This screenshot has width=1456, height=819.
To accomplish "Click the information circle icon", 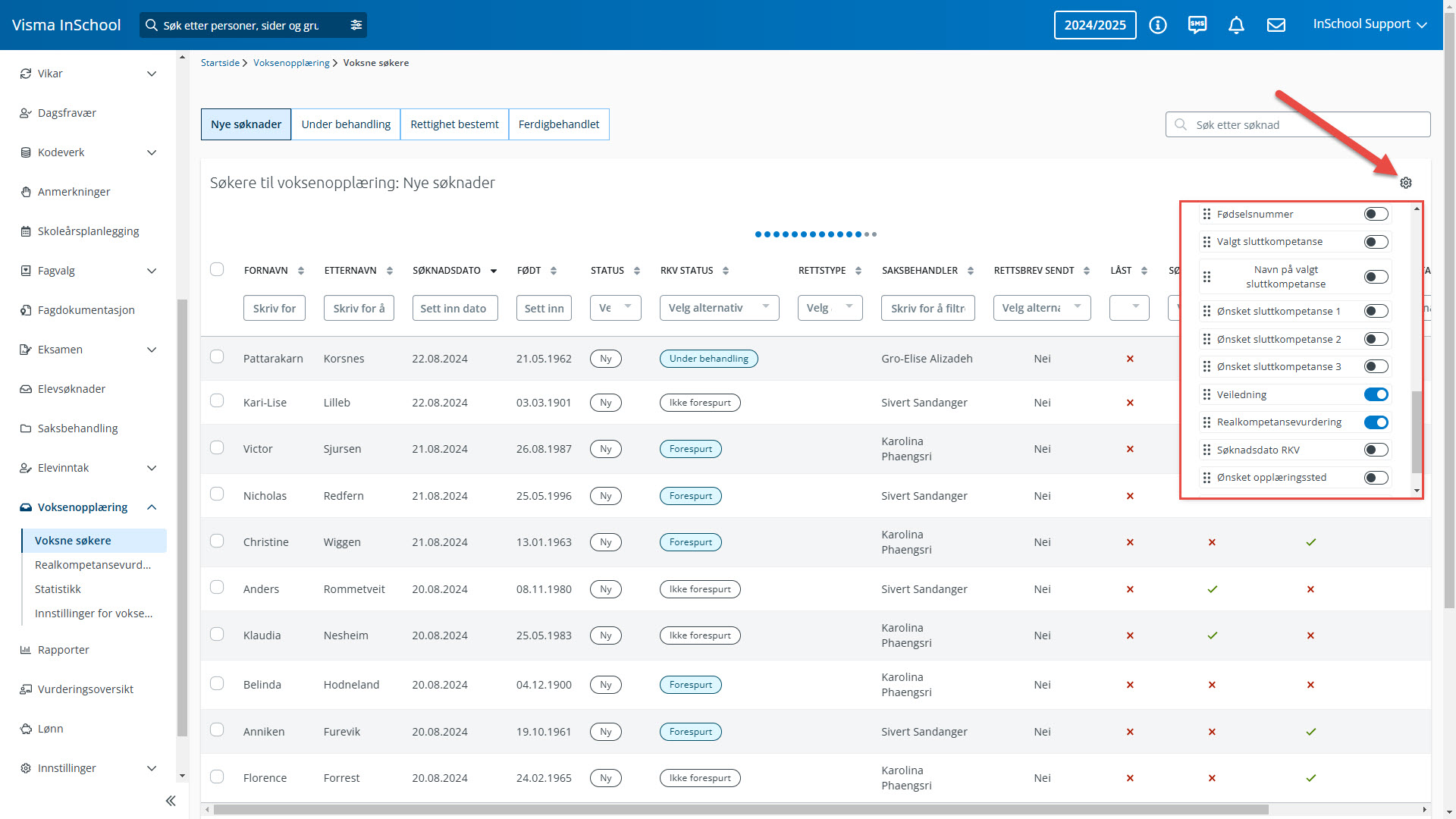I will tap(1157, 25).
